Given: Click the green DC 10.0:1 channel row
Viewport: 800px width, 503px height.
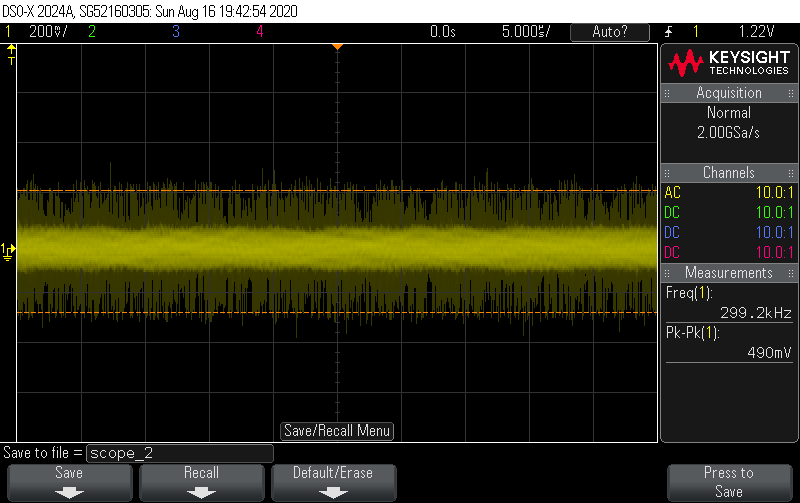Looking at the screenshot, I should click(x=729, y=212).
